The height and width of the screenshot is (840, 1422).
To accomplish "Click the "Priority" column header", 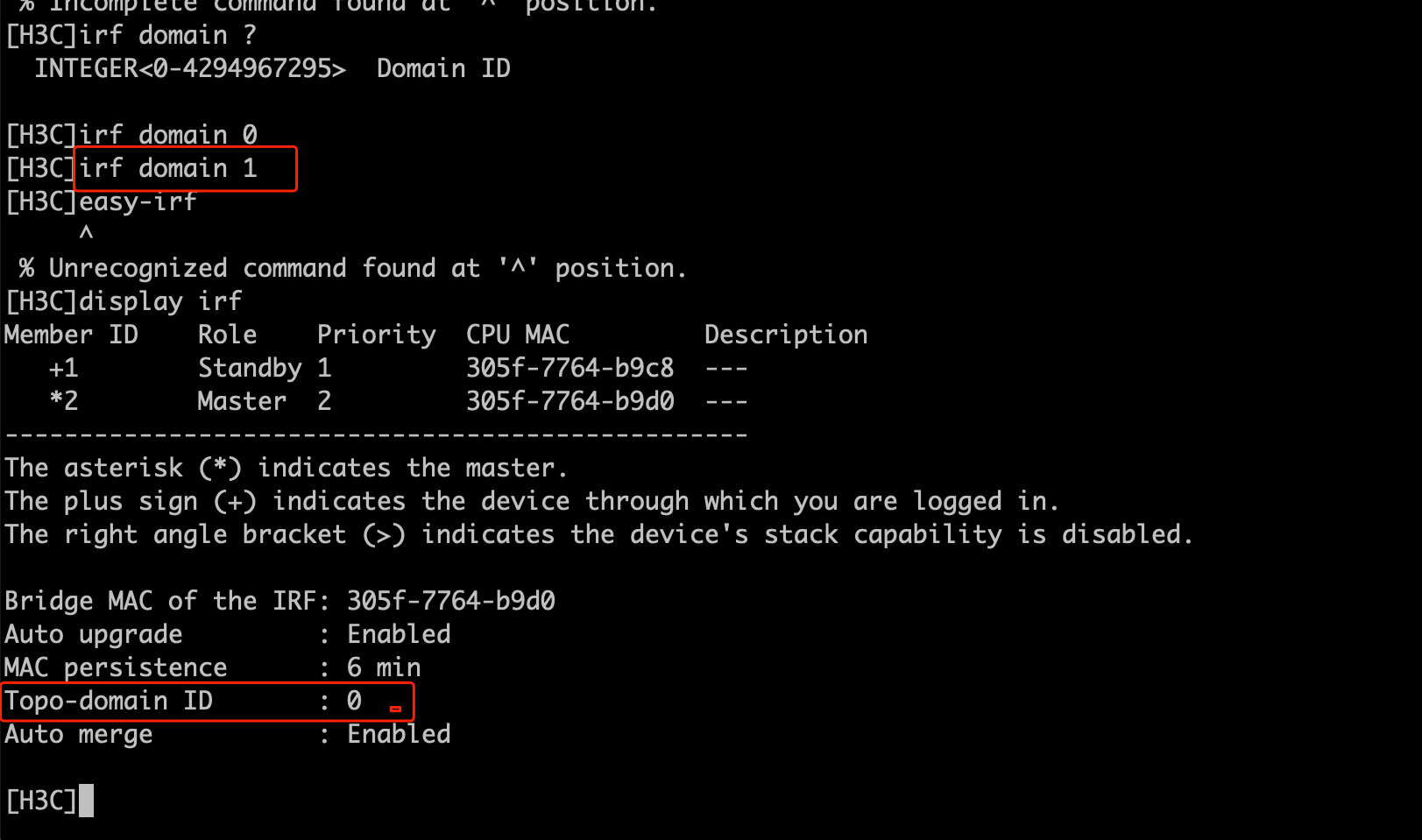I will (x=376, y=335).
